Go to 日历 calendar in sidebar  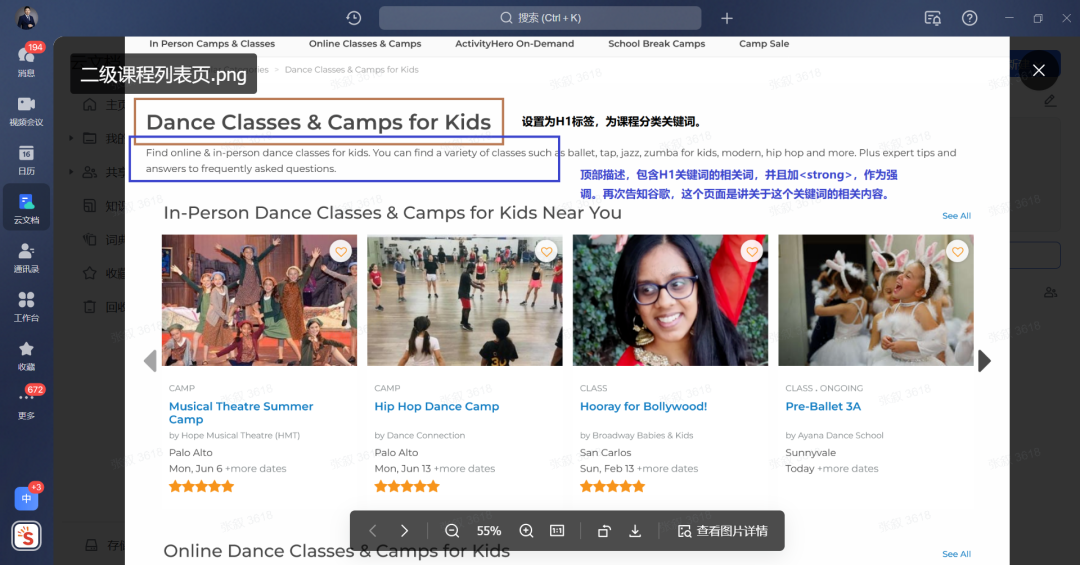26,158
